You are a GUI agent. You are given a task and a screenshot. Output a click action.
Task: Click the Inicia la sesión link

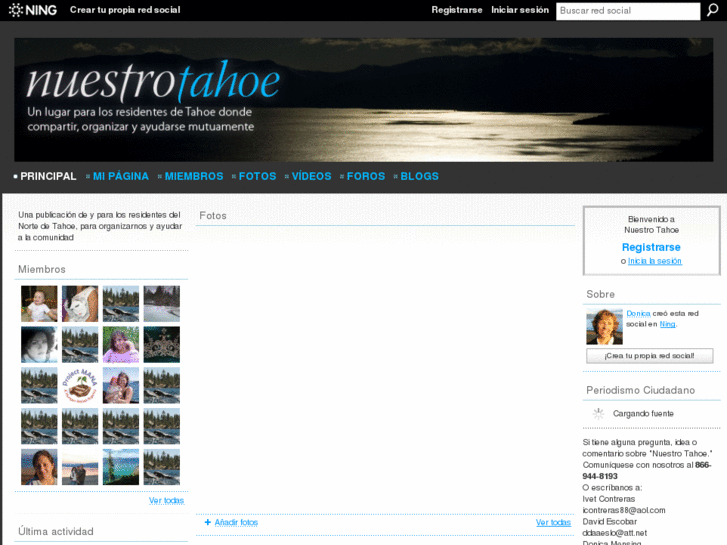655,261
